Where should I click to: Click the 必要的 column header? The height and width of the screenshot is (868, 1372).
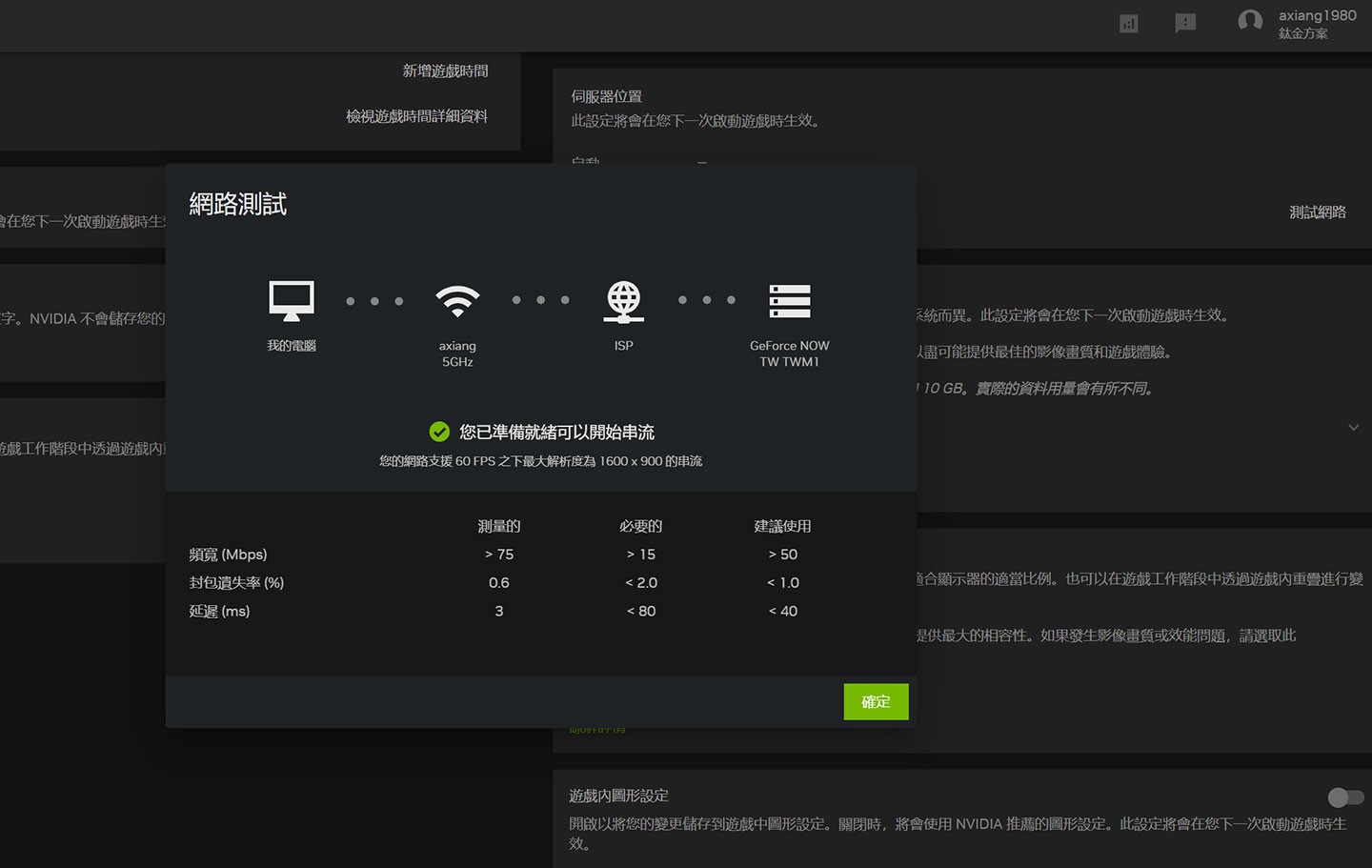[x=641, y=526]
